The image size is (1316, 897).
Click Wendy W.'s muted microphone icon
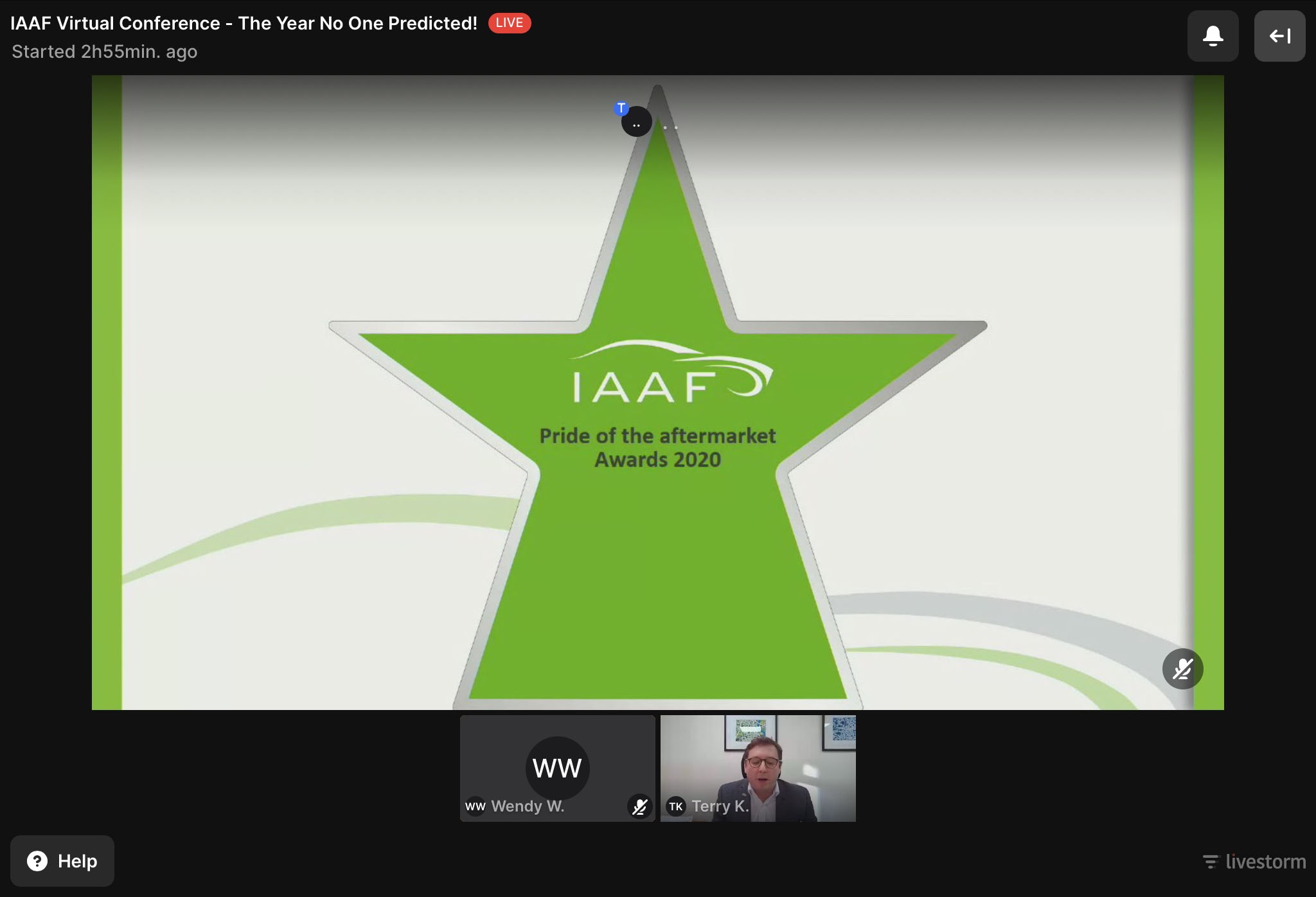tap(639, 806)
